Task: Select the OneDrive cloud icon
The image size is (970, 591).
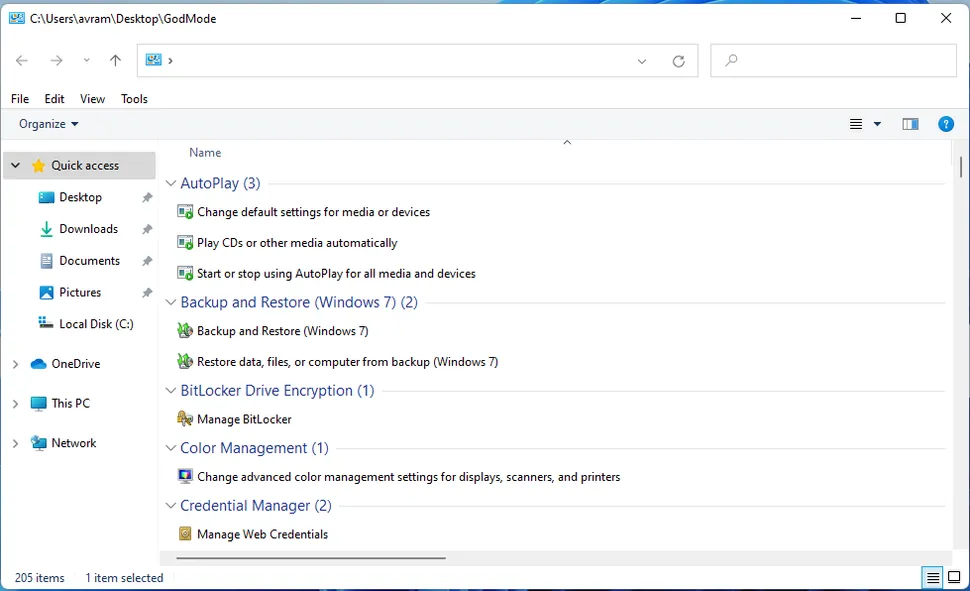Action: [x=39, y=364]
